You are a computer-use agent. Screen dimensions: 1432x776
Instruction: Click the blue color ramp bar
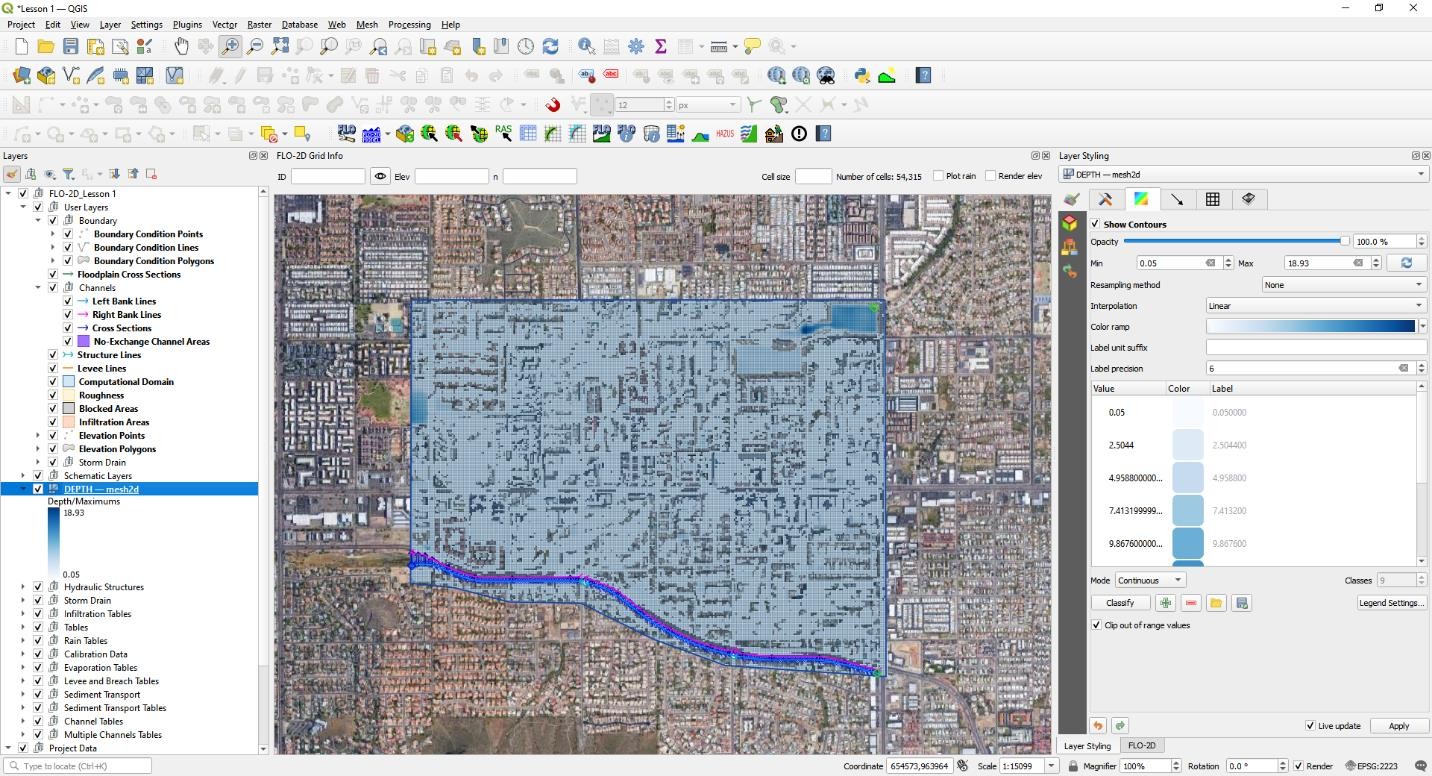click(x=1310, y=326)
